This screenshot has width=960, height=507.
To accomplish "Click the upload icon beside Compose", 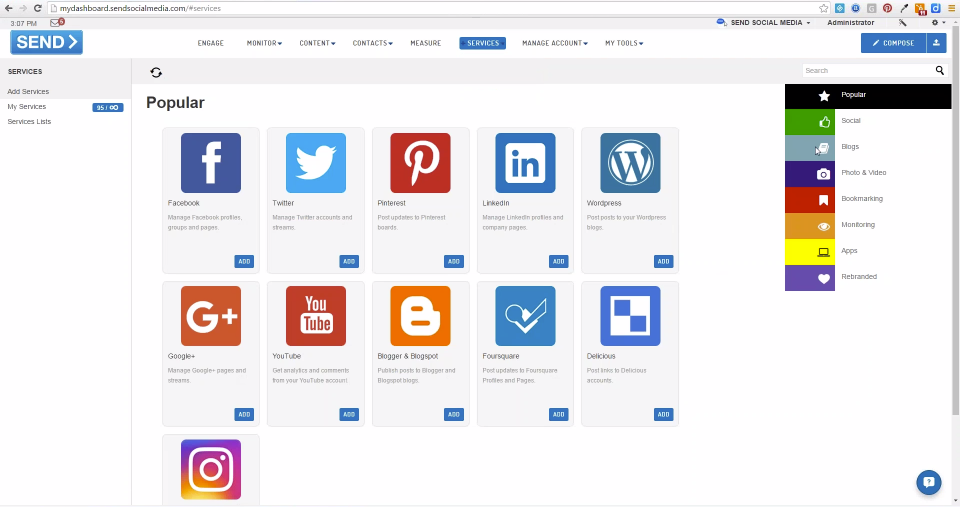I will (x=936, y=43).
